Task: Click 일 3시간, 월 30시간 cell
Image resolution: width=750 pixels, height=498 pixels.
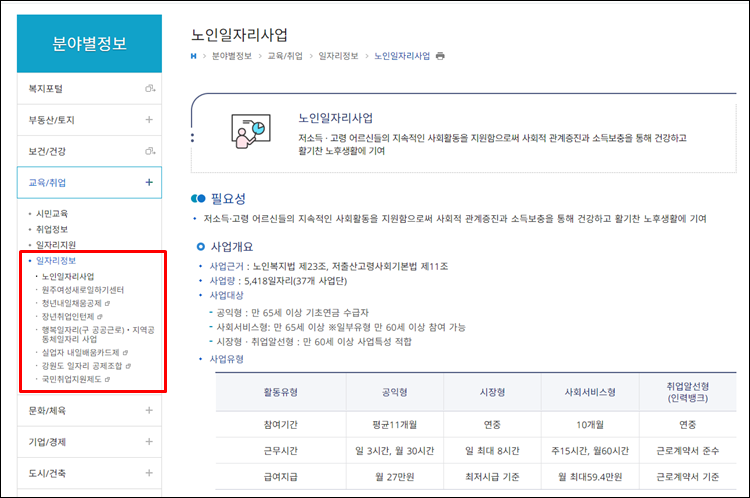Action: [395, 451]
